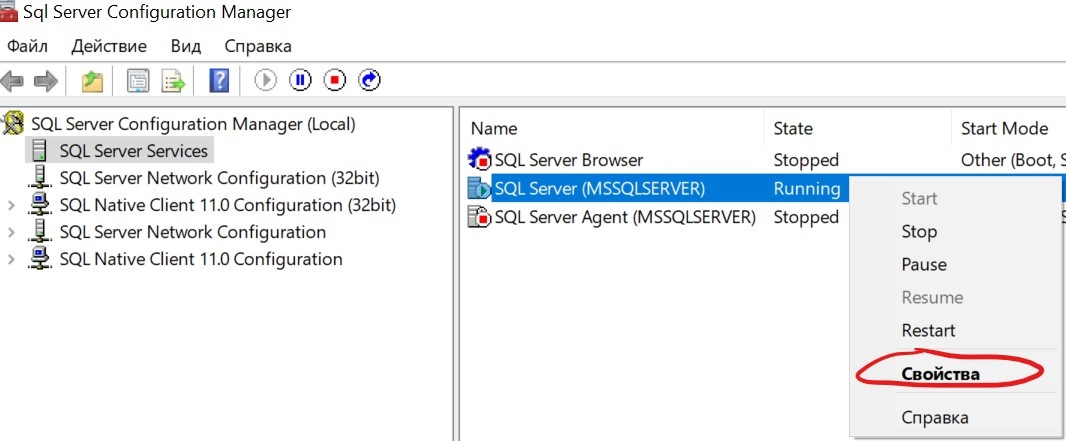Click the SQL Server Configuration Manager (Local) root icon
The height and width of the screenshot is (441, 1066).
click(13, 124)
